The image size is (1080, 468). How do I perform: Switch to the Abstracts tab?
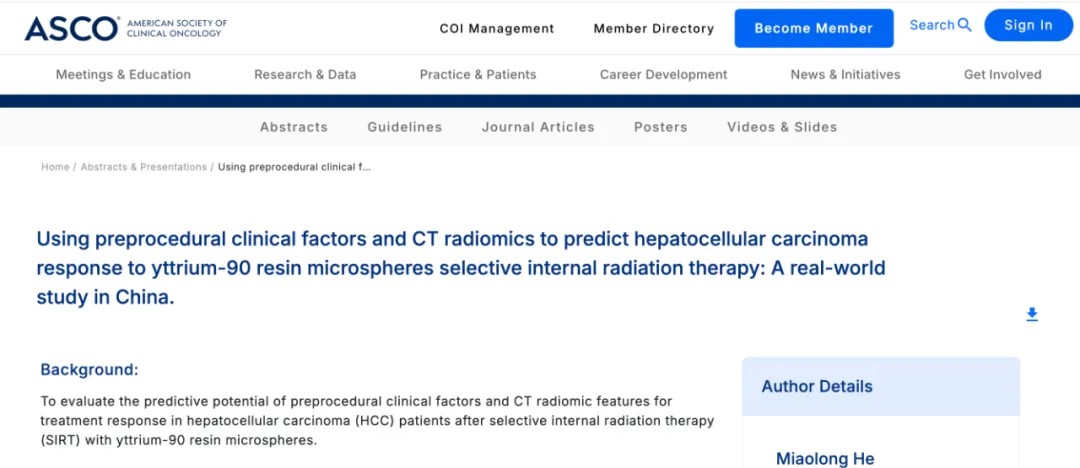click(294, 127)
